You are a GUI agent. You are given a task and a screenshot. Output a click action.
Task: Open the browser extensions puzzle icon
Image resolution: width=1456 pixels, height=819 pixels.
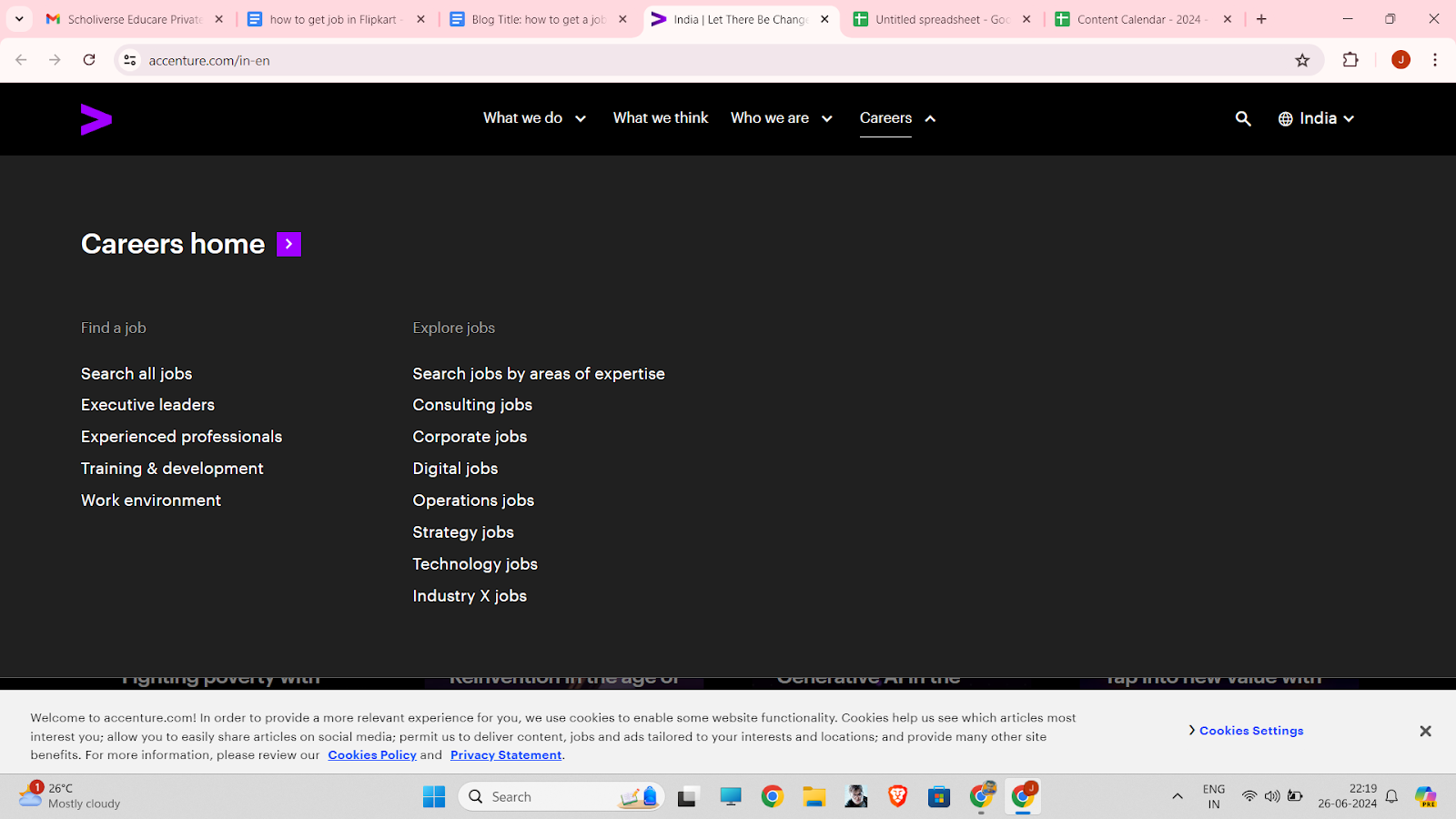point(1350,60)
